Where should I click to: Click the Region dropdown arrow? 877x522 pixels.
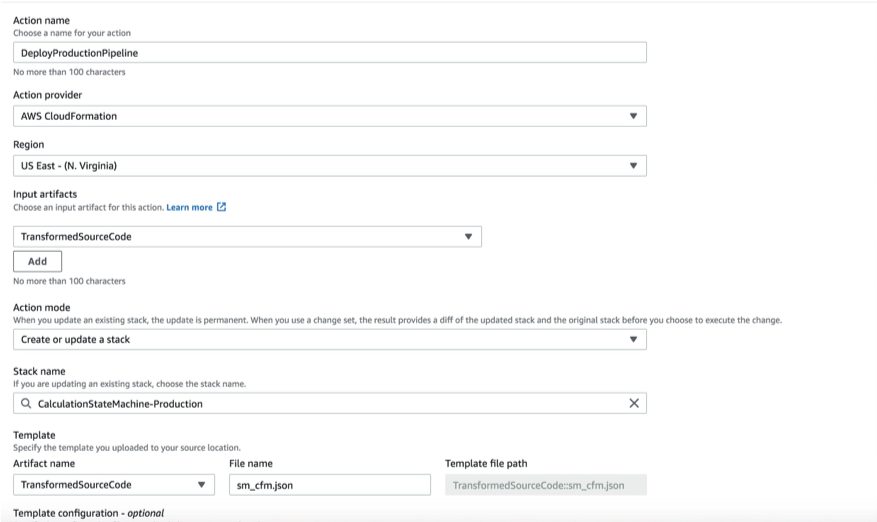[x=633, y=166]
